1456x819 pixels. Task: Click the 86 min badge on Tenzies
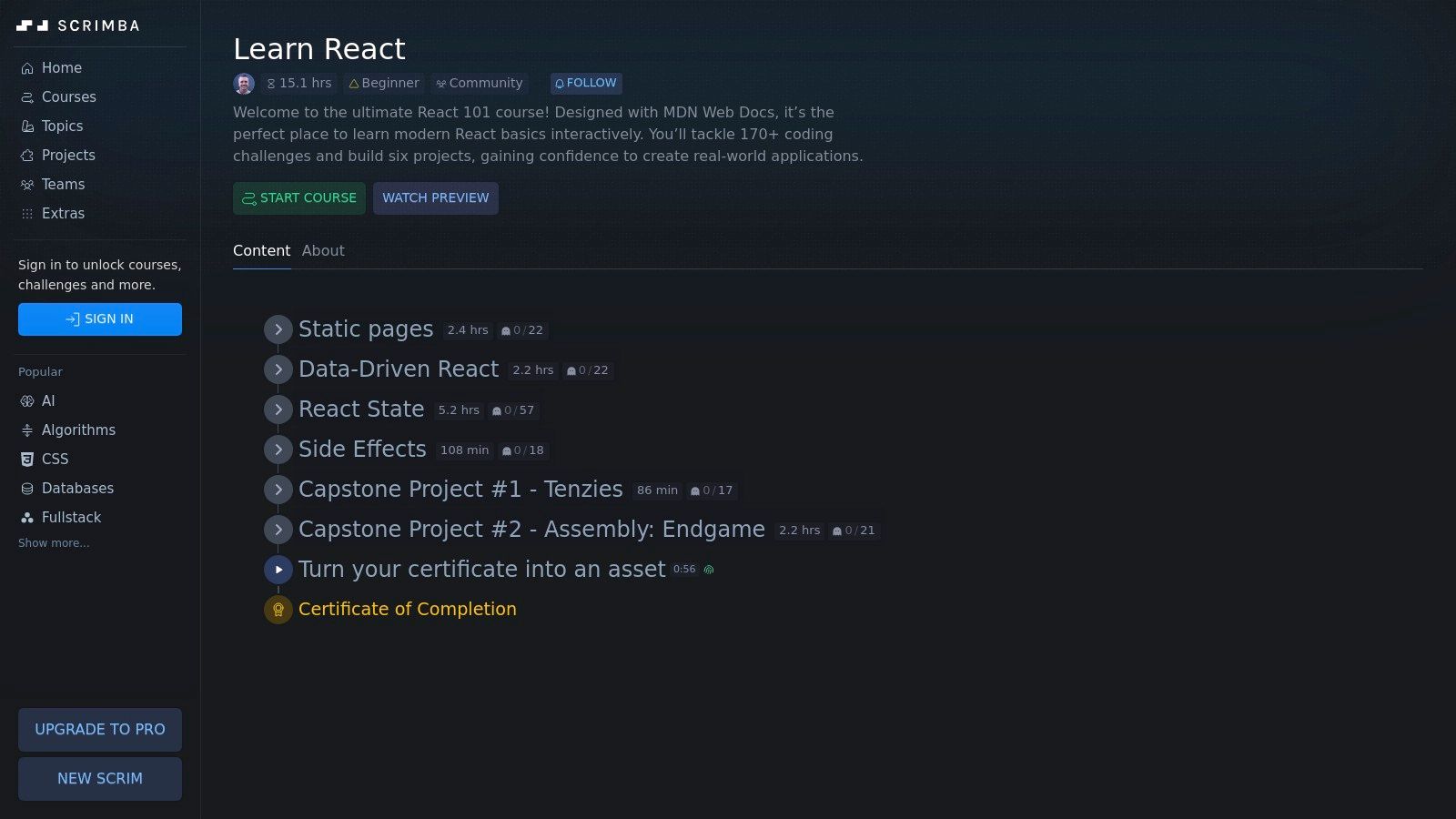click(657, 490)
